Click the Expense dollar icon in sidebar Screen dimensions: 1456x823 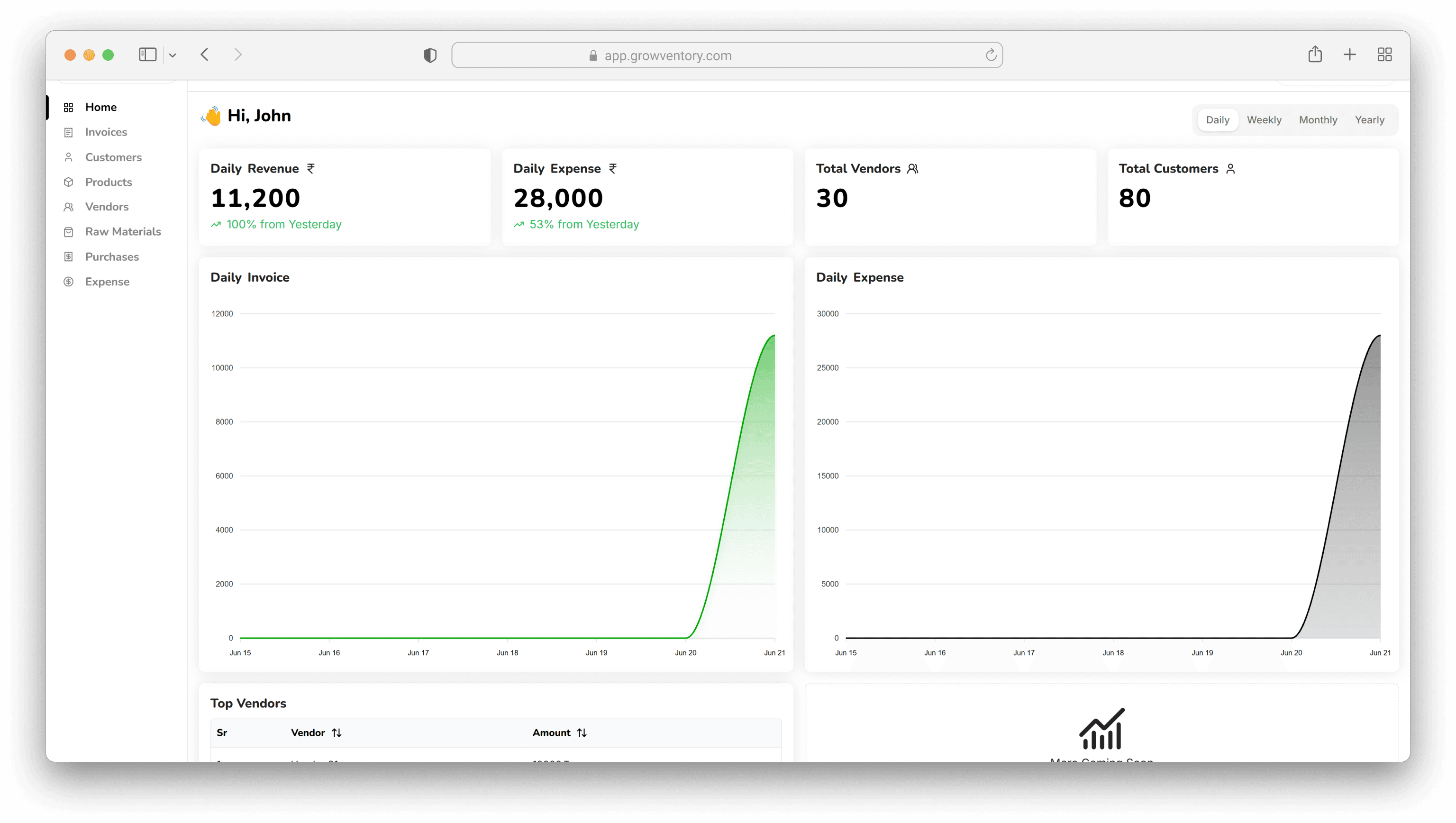pyautogui.click(x=68, y=282)
